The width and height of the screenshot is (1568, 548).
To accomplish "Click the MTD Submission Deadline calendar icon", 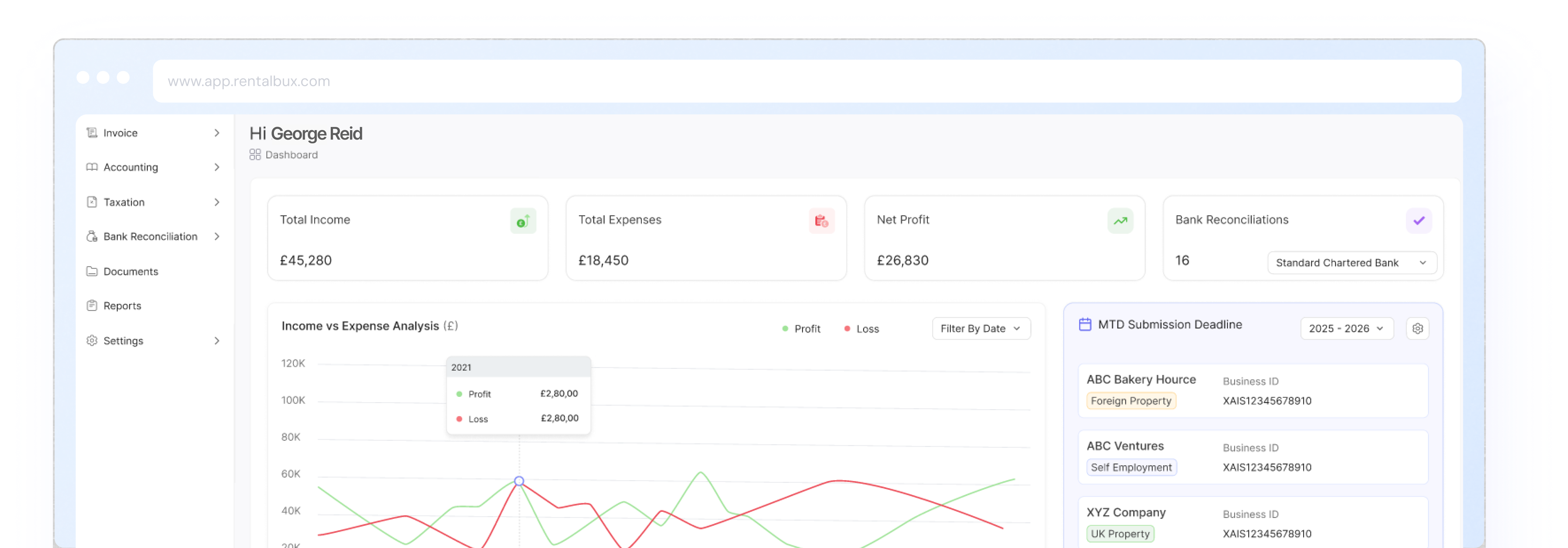I will click(x=1085, y=324).
